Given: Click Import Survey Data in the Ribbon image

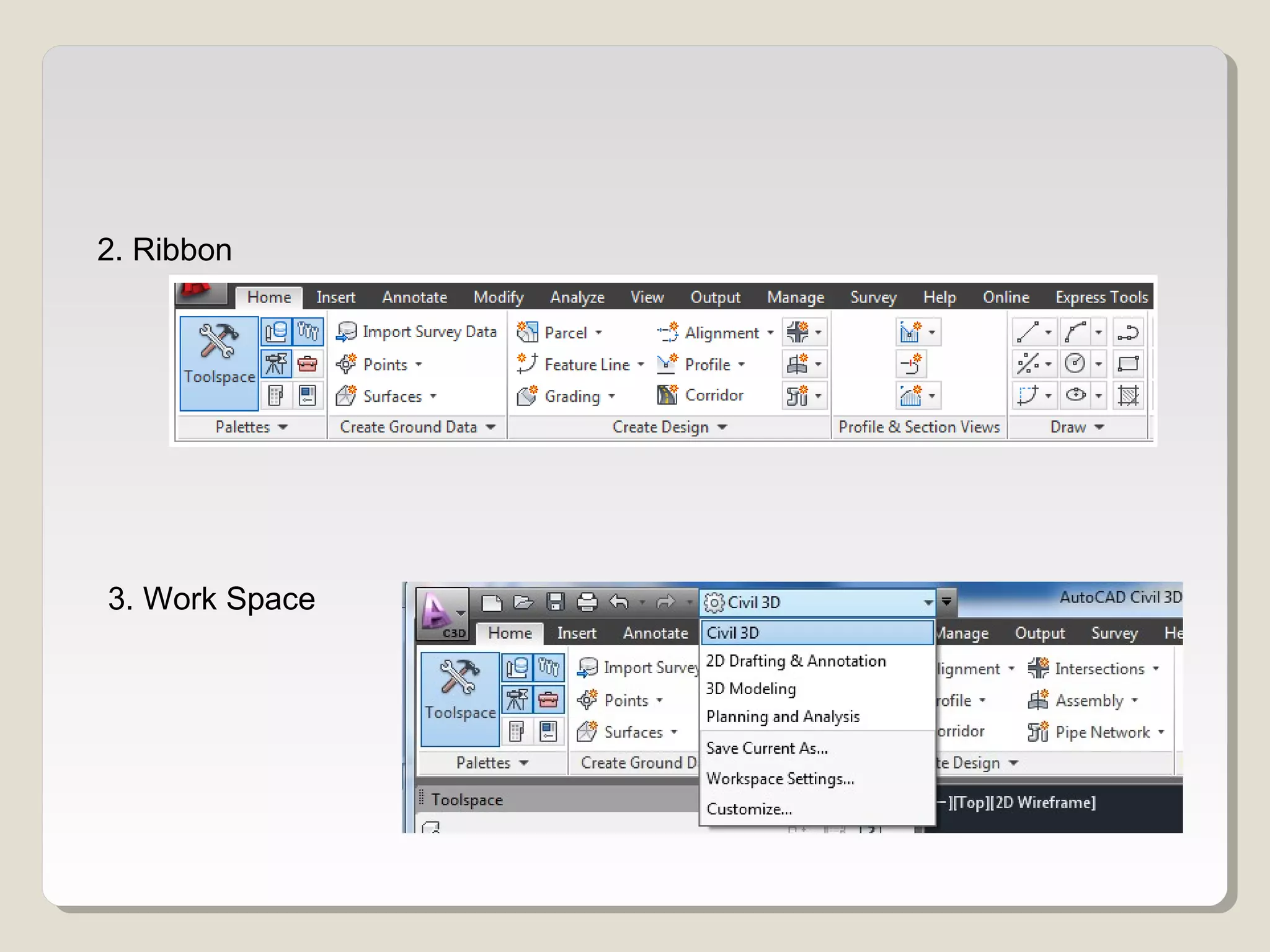Looking at the screenshot, I should (416, 332).
